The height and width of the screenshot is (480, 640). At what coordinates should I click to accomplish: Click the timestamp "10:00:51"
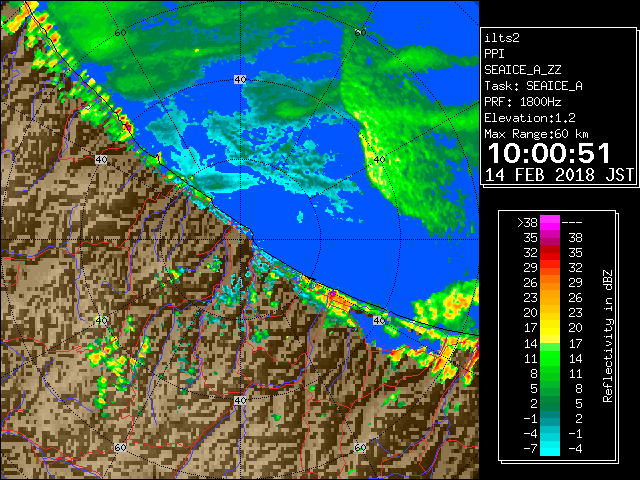(549, 153)
